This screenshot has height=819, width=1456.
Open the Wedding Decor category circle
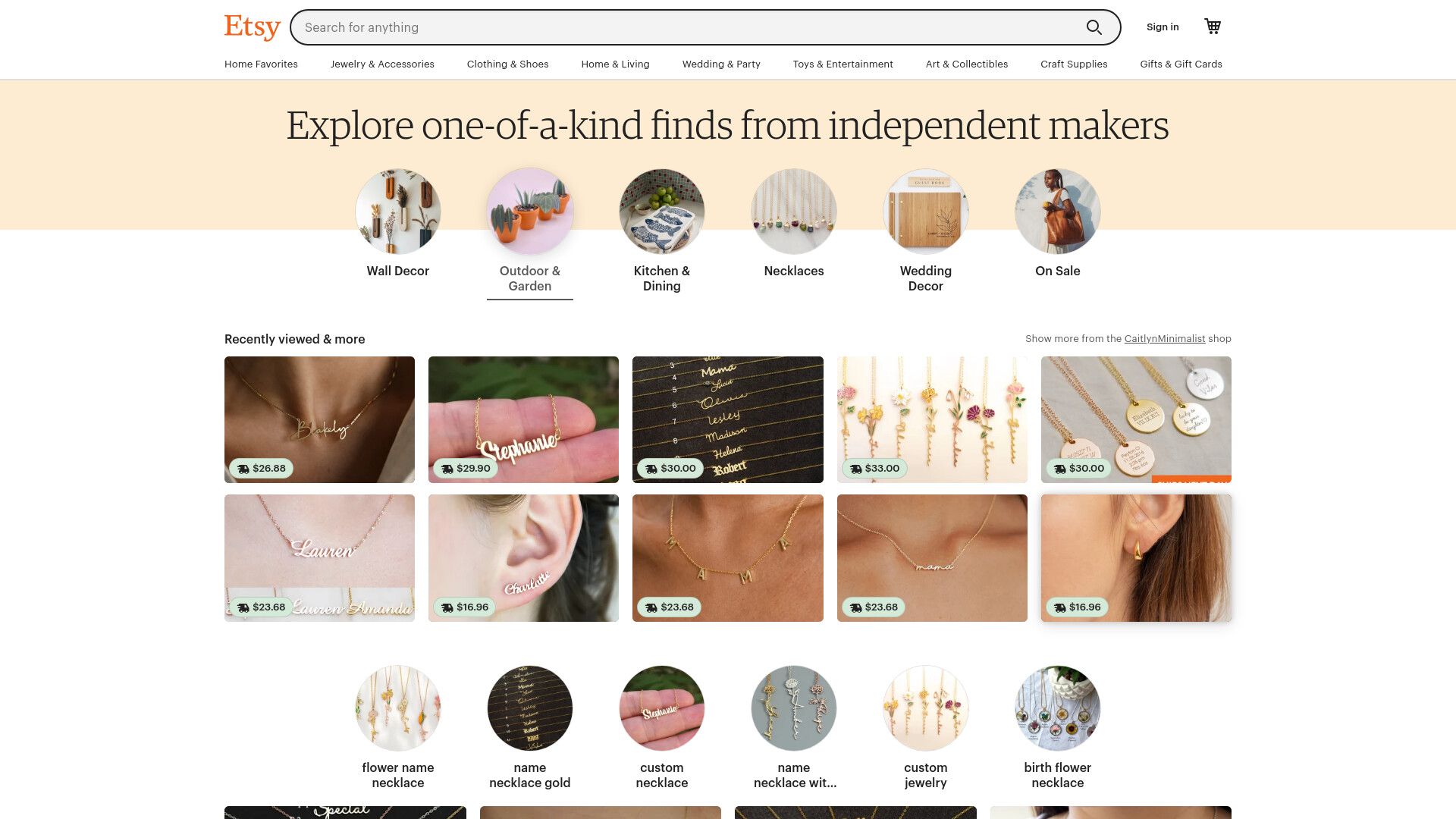tap(926, 212)
